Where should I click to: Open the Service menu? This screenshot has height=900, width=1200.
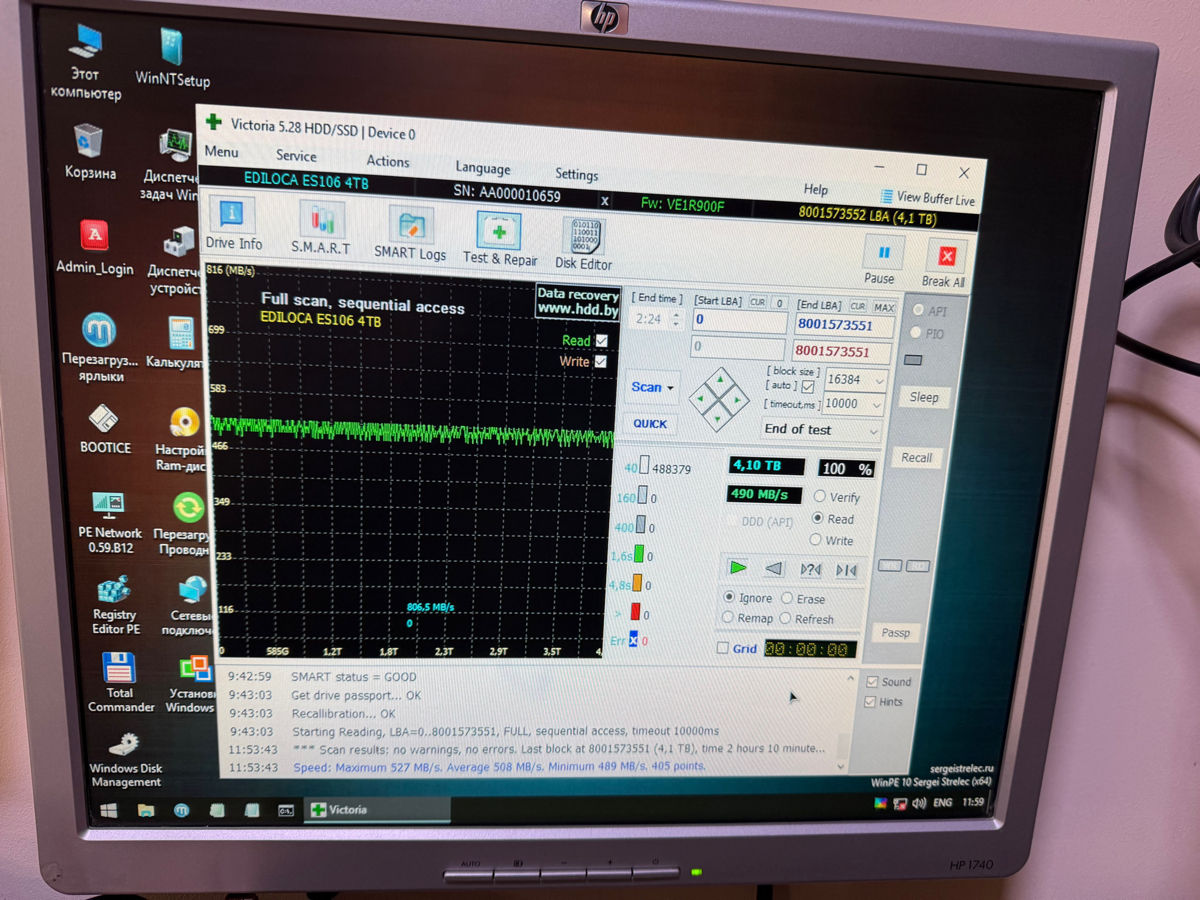pos(296,156)
